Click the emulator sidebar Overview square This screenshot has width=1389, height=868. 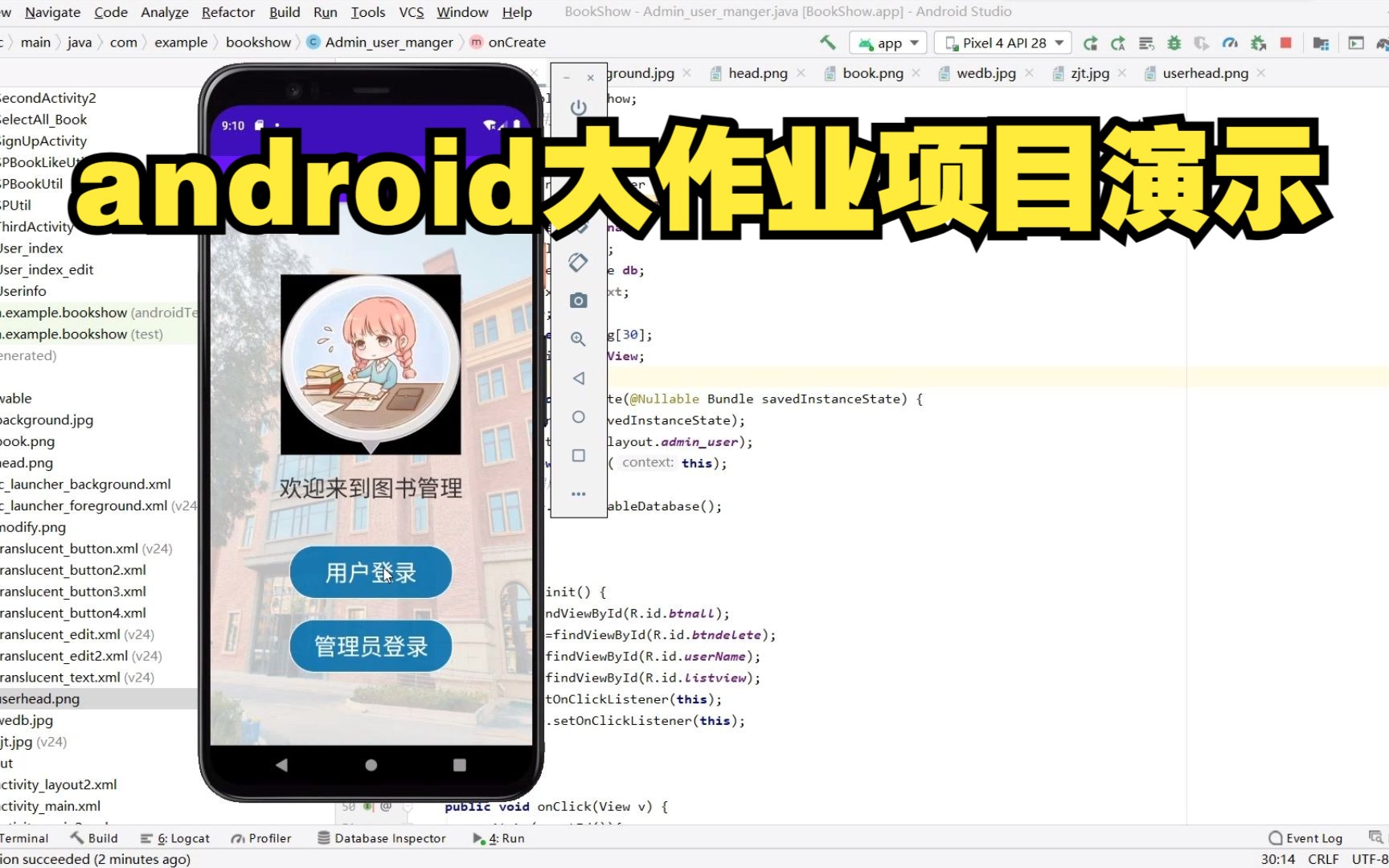(x=578, y=456)
